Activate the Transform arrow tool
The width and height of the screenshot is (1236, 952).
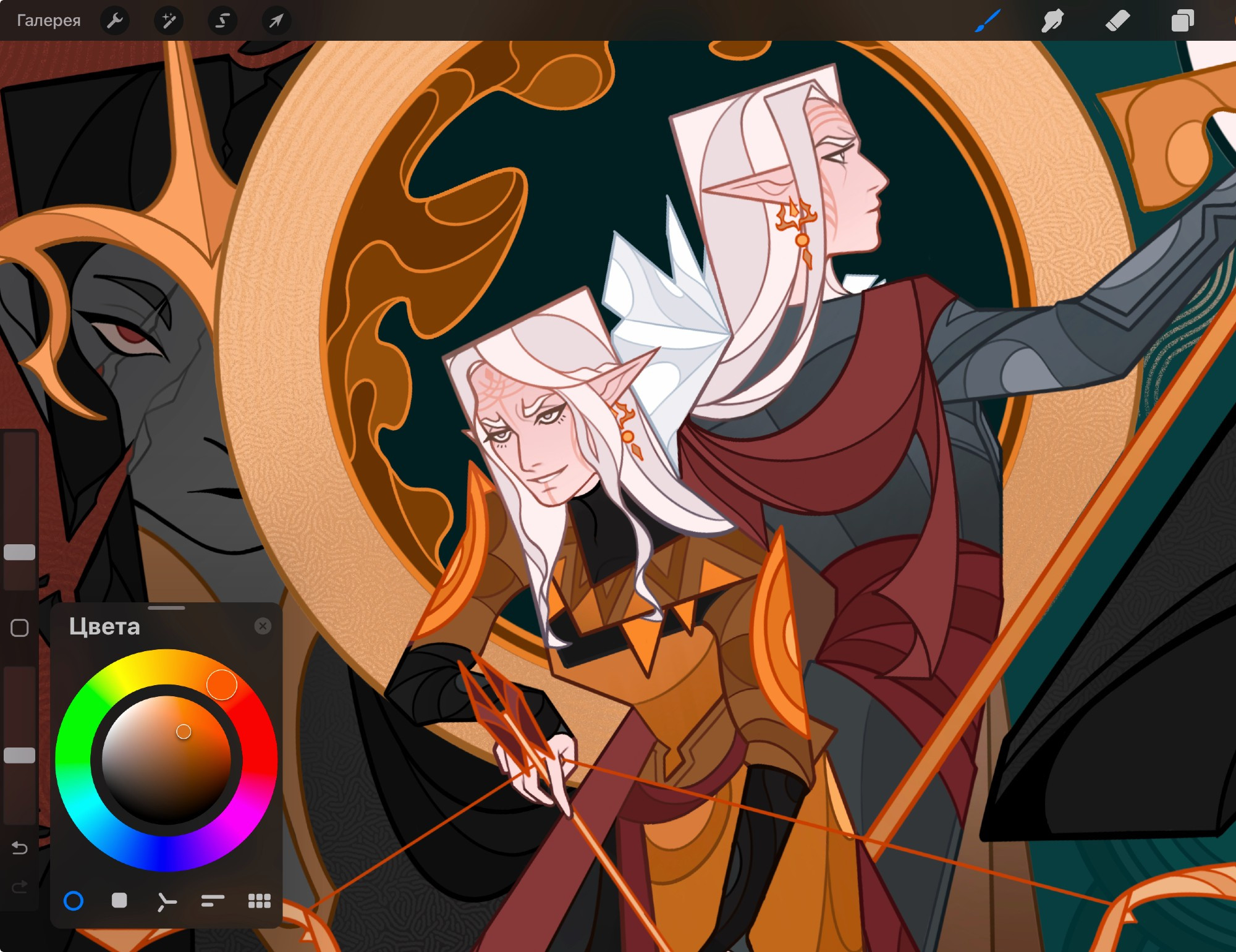coord(276,20)
